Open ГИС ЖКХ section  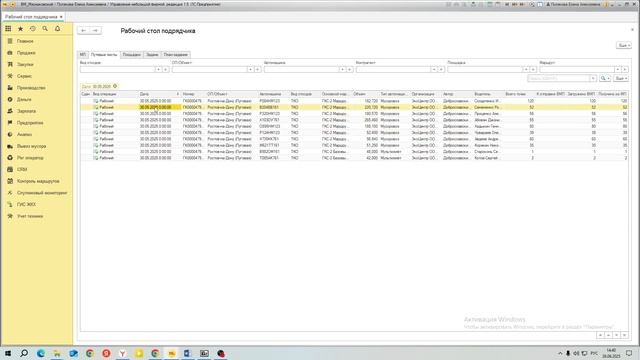[x=26, y=204]
